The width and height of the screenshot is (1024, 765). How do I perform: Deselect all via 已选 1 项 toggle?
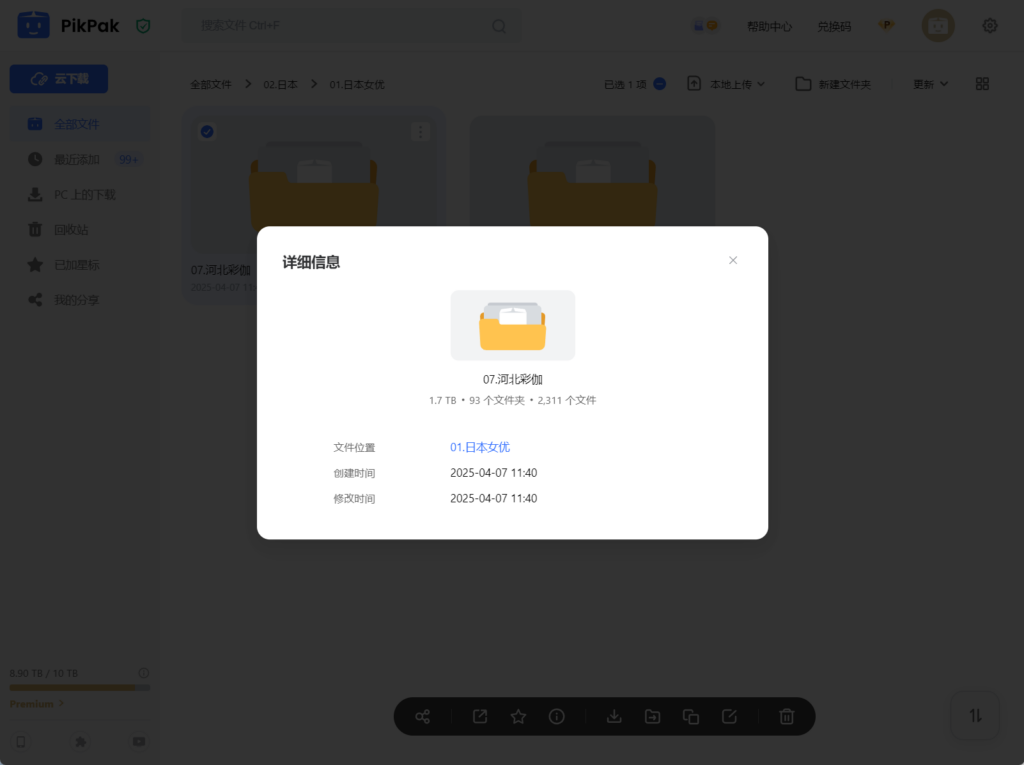pos(660,84)
